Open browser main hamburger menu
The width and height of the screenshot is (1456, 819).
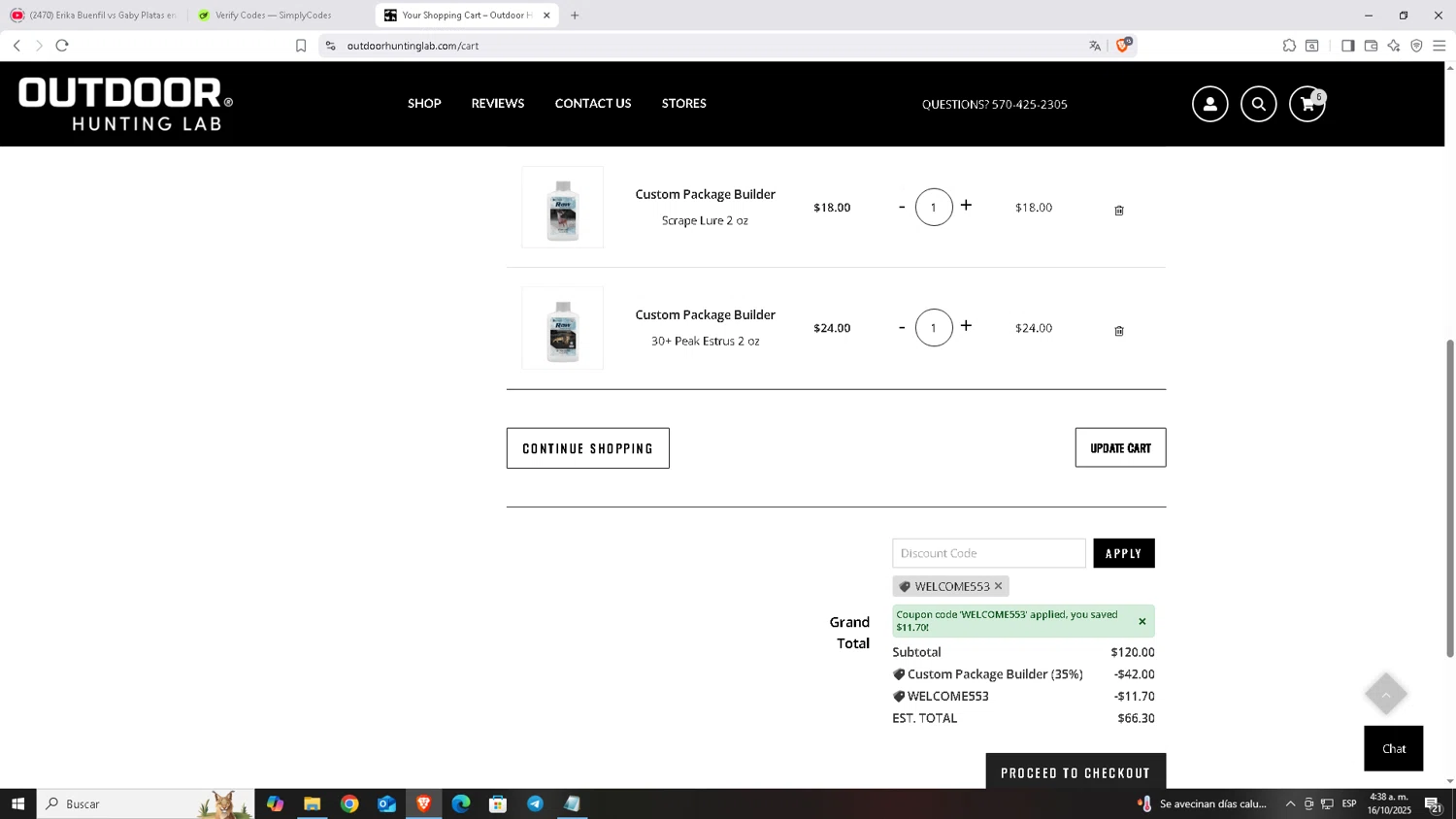(x=1439, y=46)
